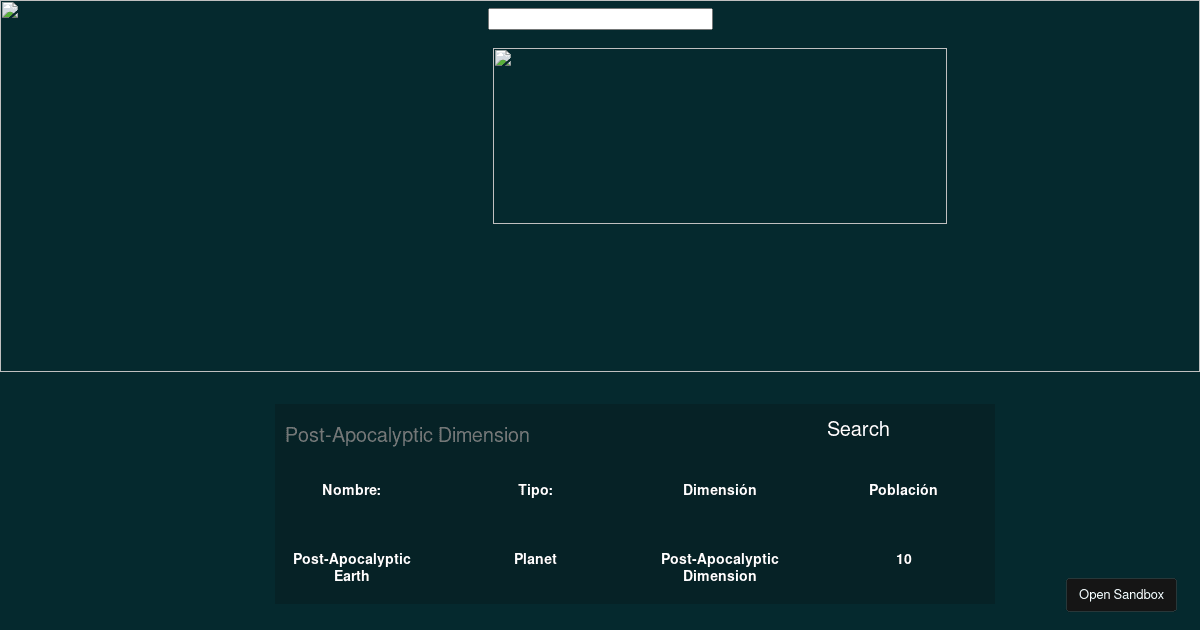This screenshot has height=630, width=1200.
Task: Click the white text field at top
Action: click(600, 19)
